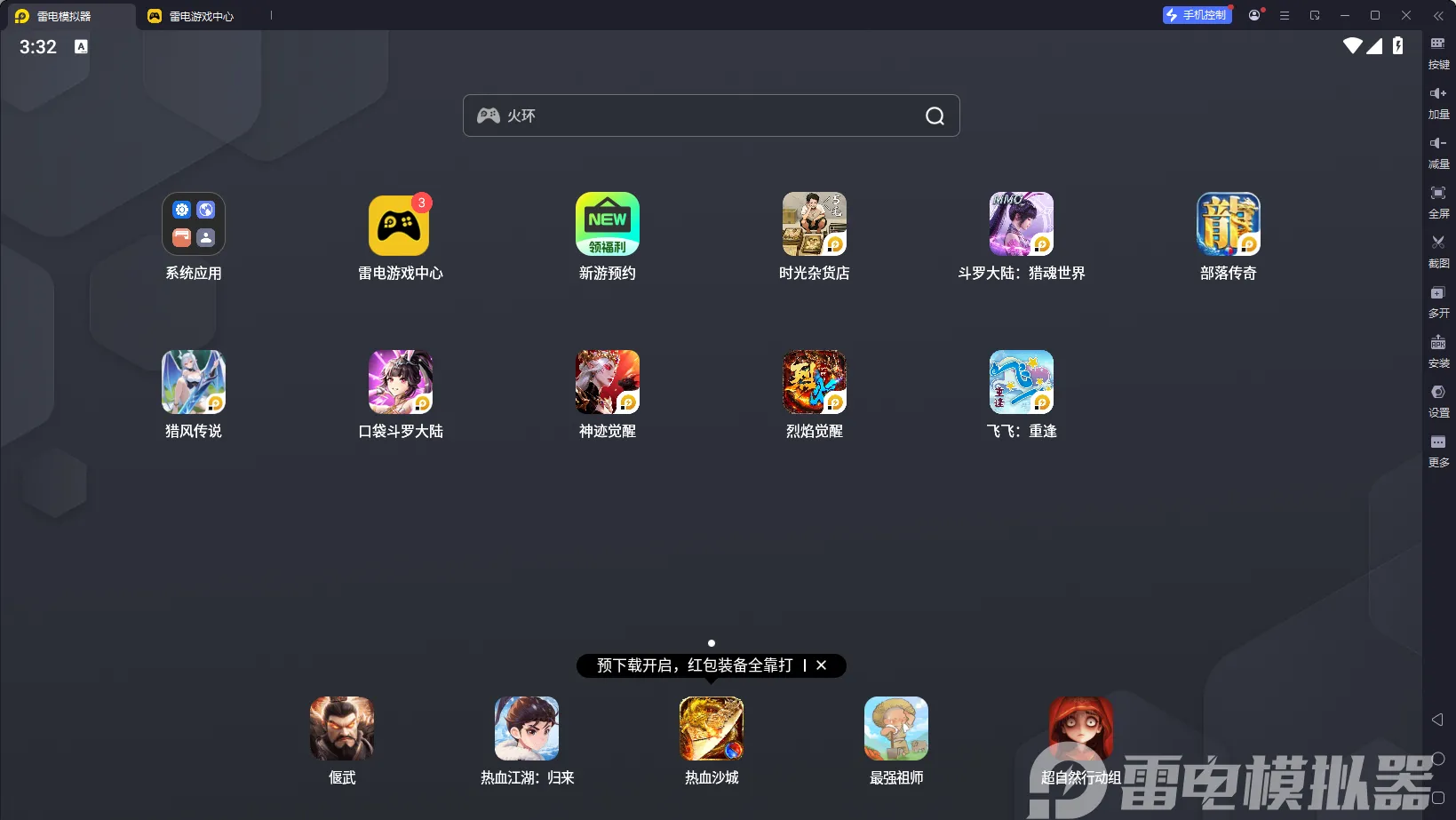Launch the 烈焰觉醒 game
This screenshot has width=1456, height=820.
pyautogui.click(x=815, y=382)
